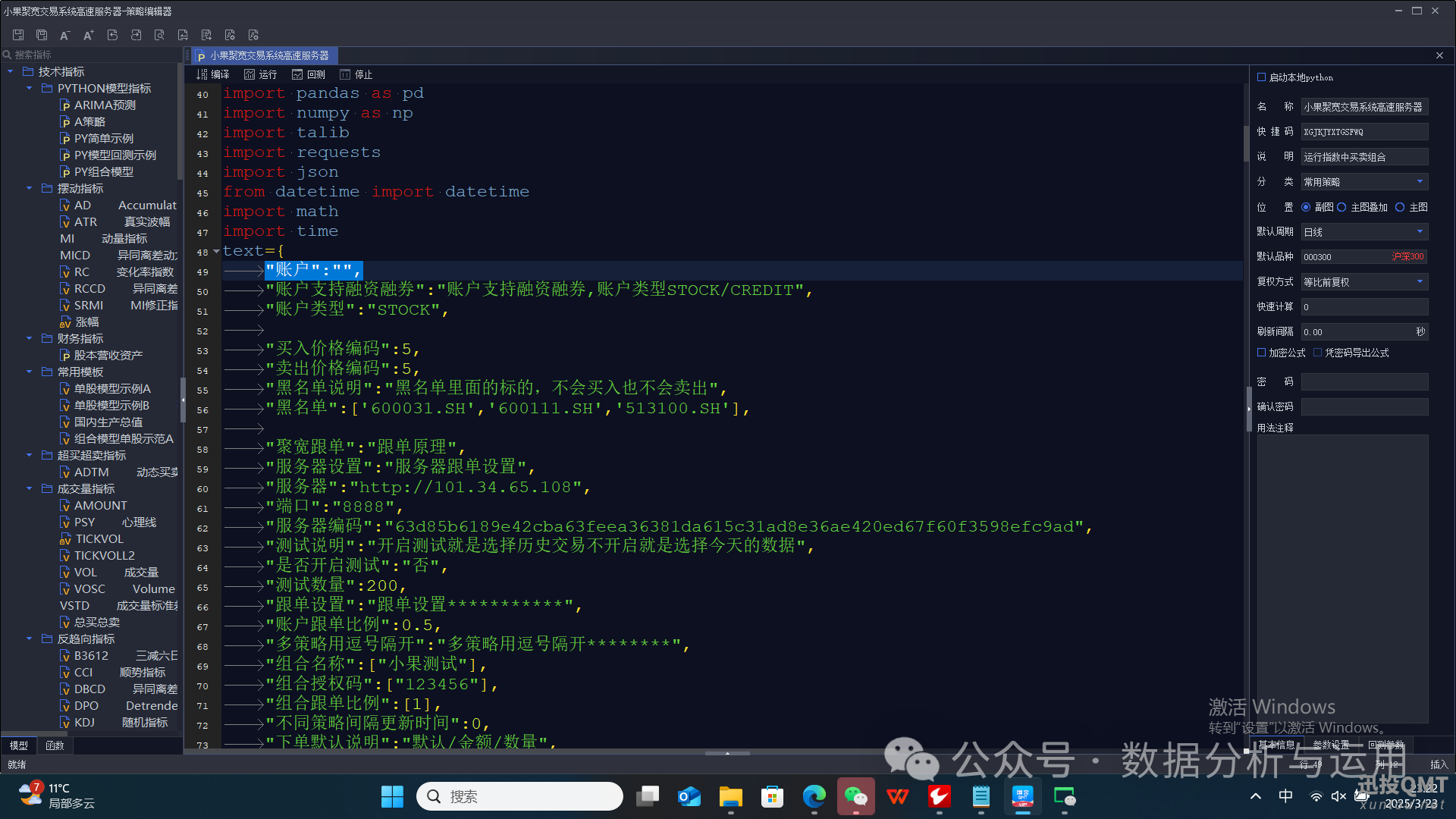The height and width of the screenshot is (819, 1456).
Task: Collapse the 摆动指标 folder
Action: [30, 188]
